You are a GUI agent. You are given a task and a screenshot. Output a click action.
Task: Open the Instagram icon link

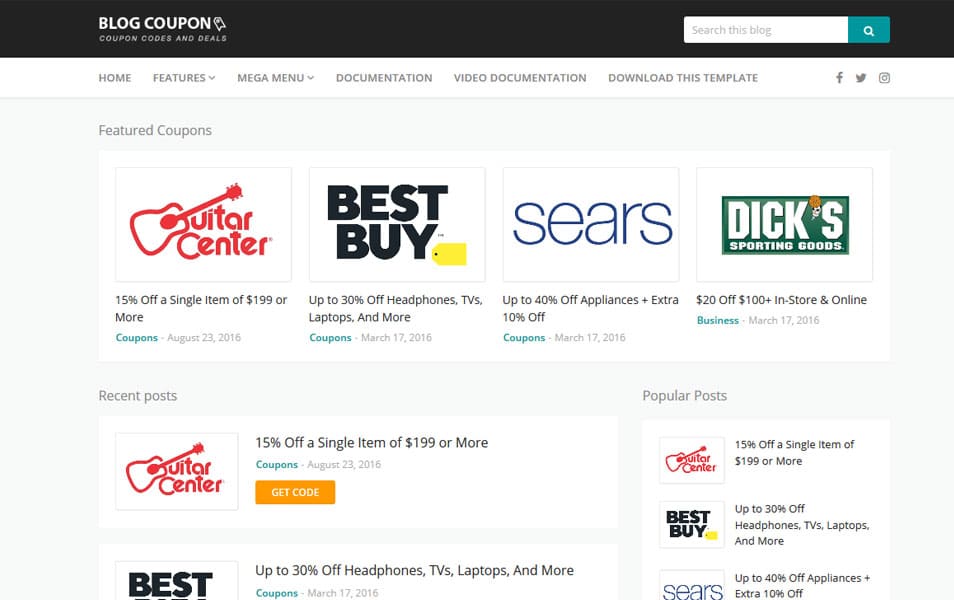[x=884, y=77]
